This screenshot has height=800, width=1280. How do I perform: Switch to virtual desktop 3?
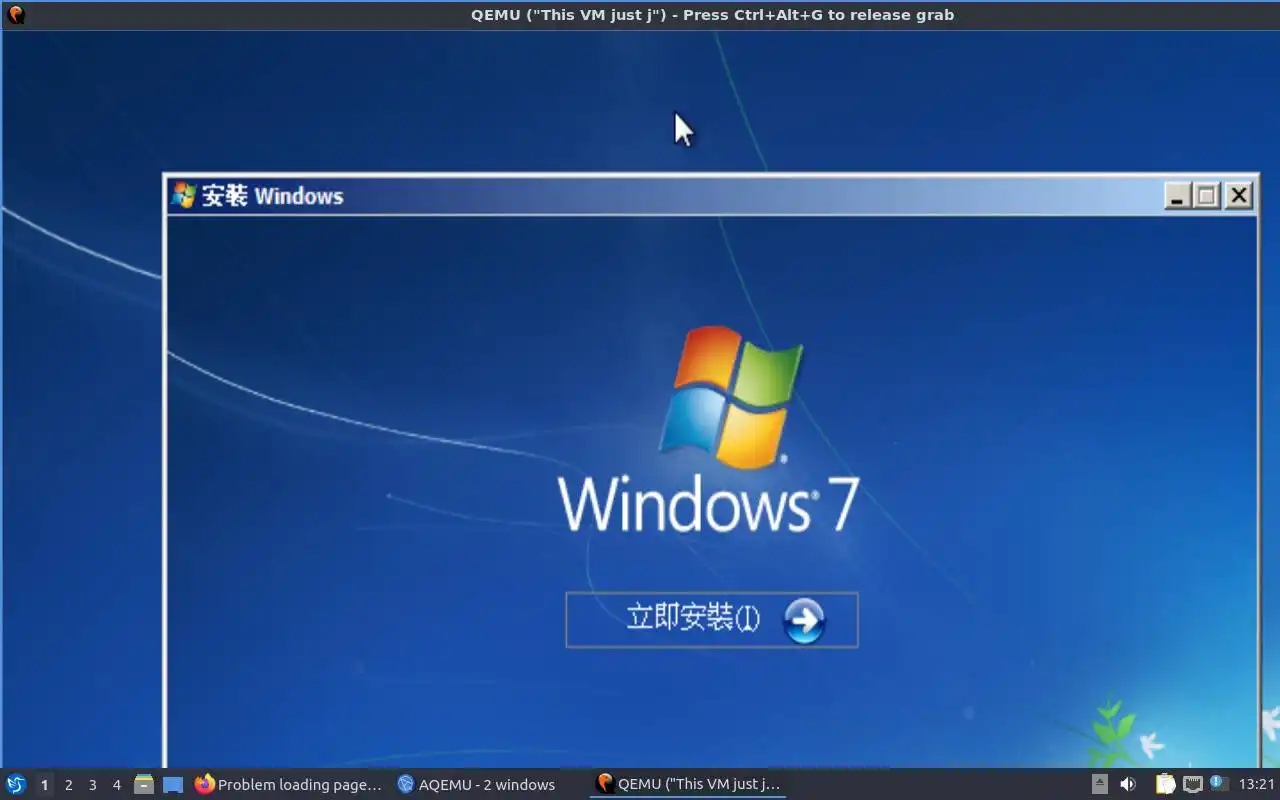pyautogui.click(x=92, y=785)
